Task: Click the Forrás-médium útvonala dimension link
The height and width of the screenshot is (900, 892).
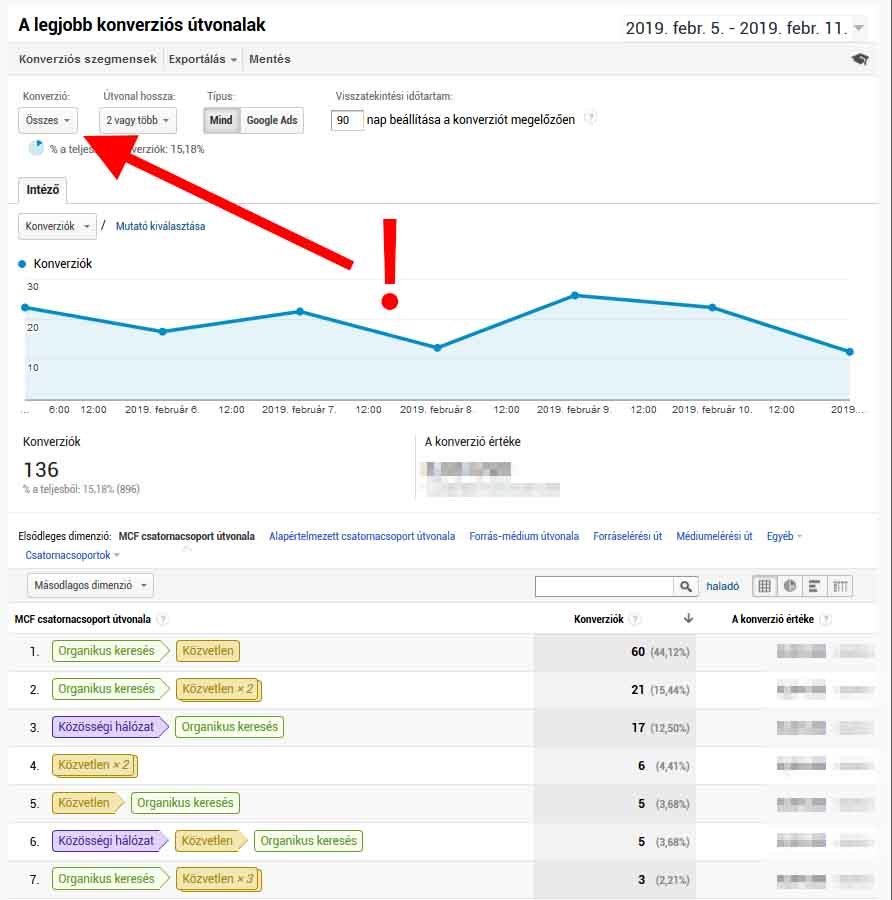Action: (524, 537)
